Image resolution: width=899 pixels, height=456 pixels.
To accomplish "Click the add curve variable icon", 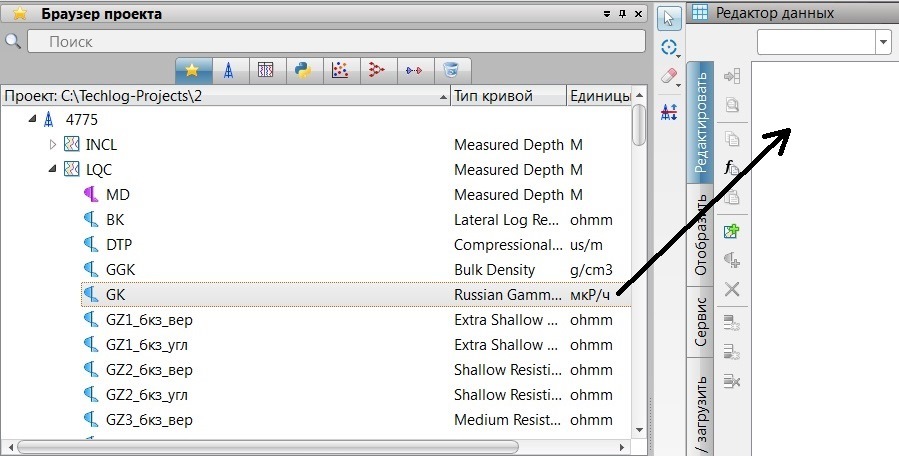I will click(x=732, y=260).
